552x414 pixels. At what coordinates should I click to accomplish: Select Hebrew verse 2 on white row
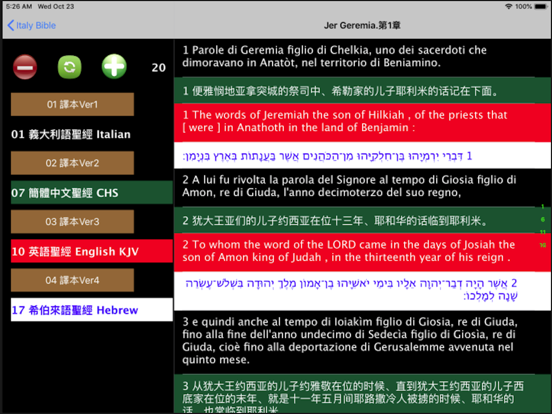point(363,290)
